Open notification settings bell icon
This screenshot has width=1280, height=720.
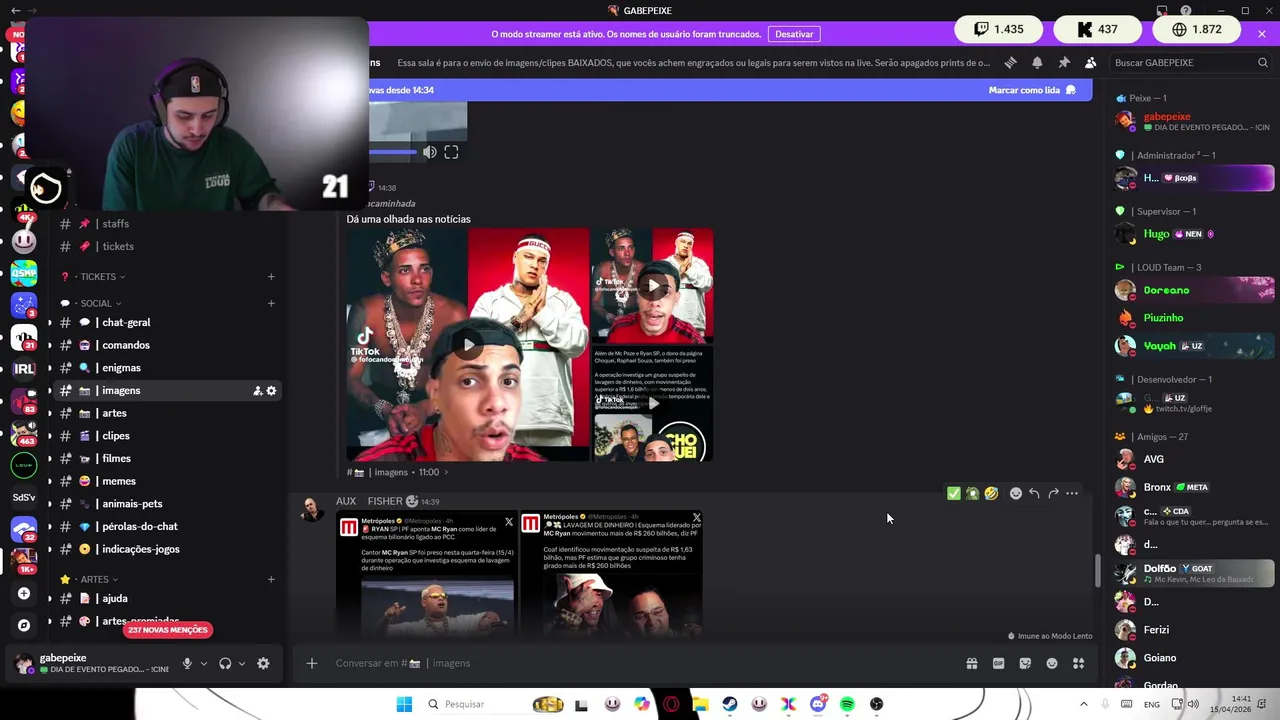(x=1037, y=62)
